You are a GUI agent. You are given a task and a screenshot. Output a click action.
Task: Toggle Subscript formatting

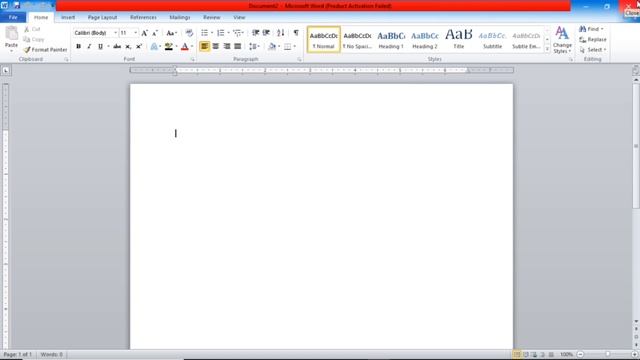click(128, 47)
